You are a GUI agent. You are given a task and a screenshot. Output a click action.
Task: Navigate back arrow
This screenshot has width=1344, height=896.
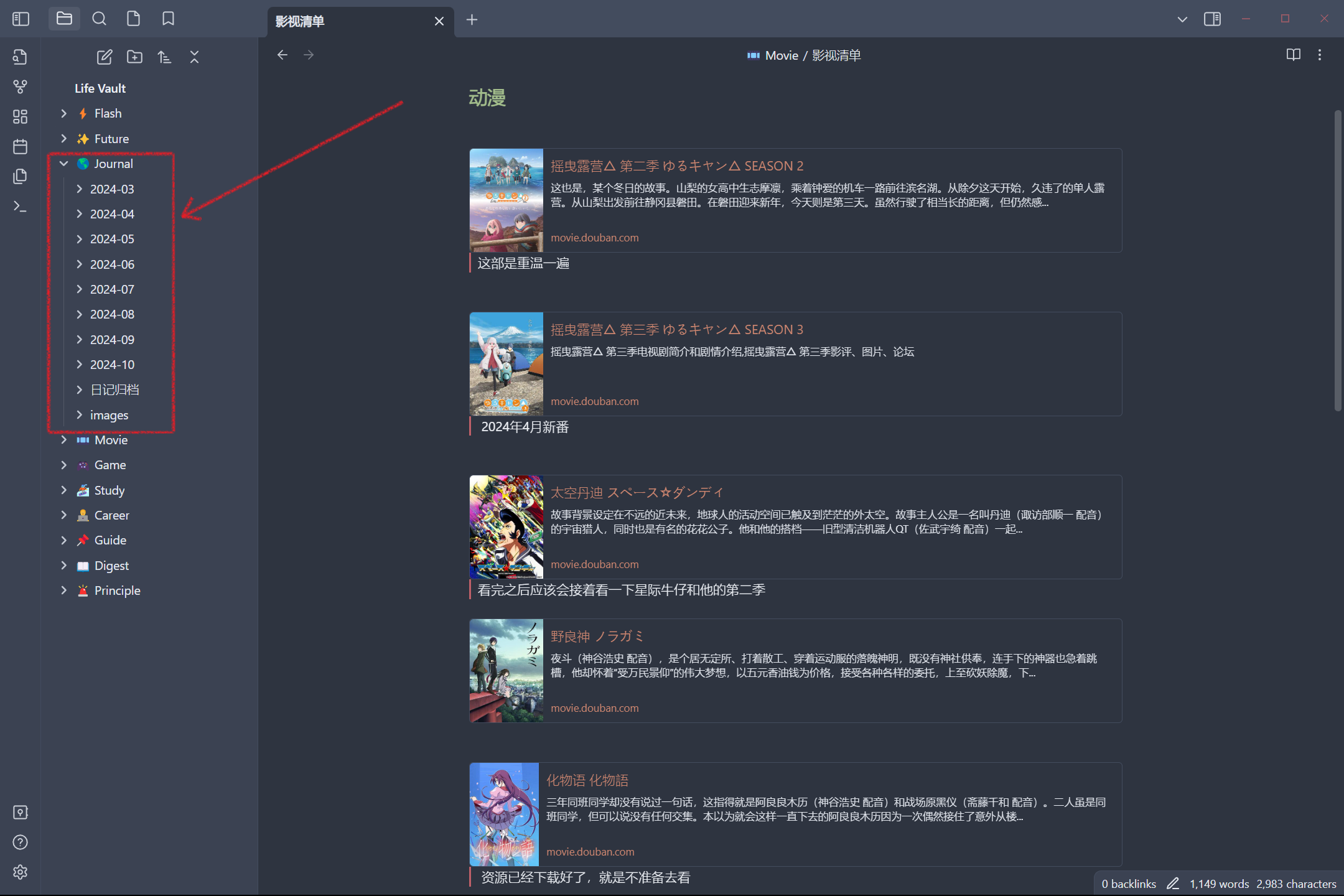282,55
